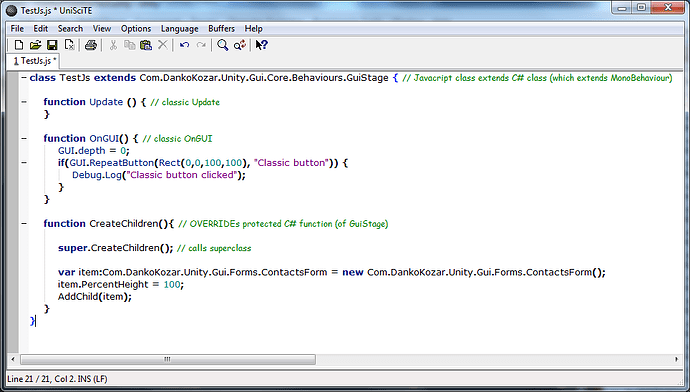Click the horizontal scrollbar right arrow
The height and width of the screenshot is (392, 690).
676,359
